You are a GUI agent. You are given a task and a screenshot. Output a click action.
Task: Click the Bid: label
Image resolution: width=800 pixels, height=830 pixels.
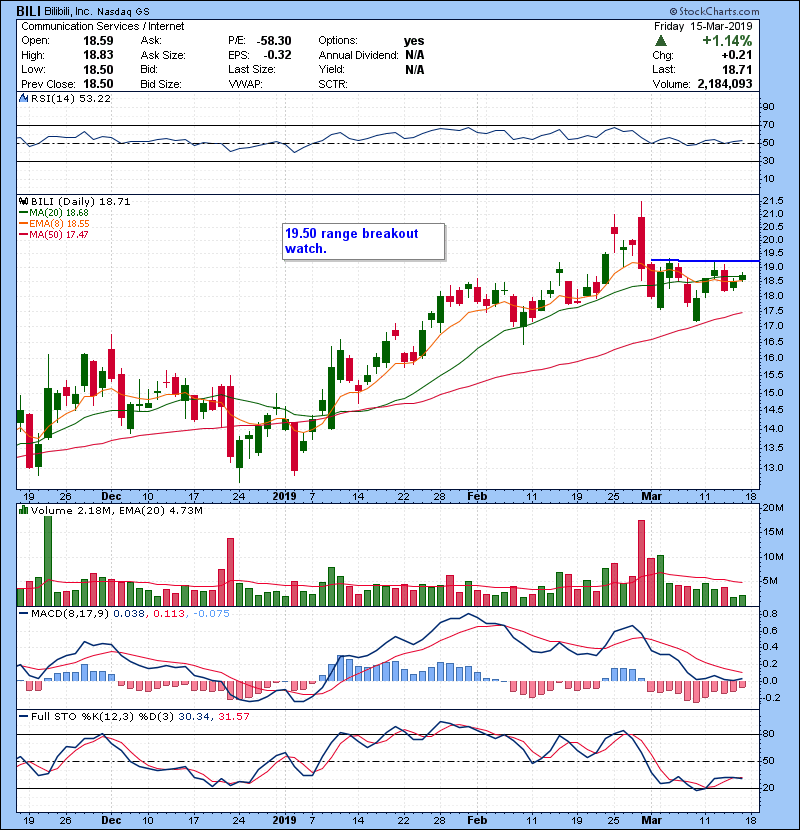click(x=149, y=70)
